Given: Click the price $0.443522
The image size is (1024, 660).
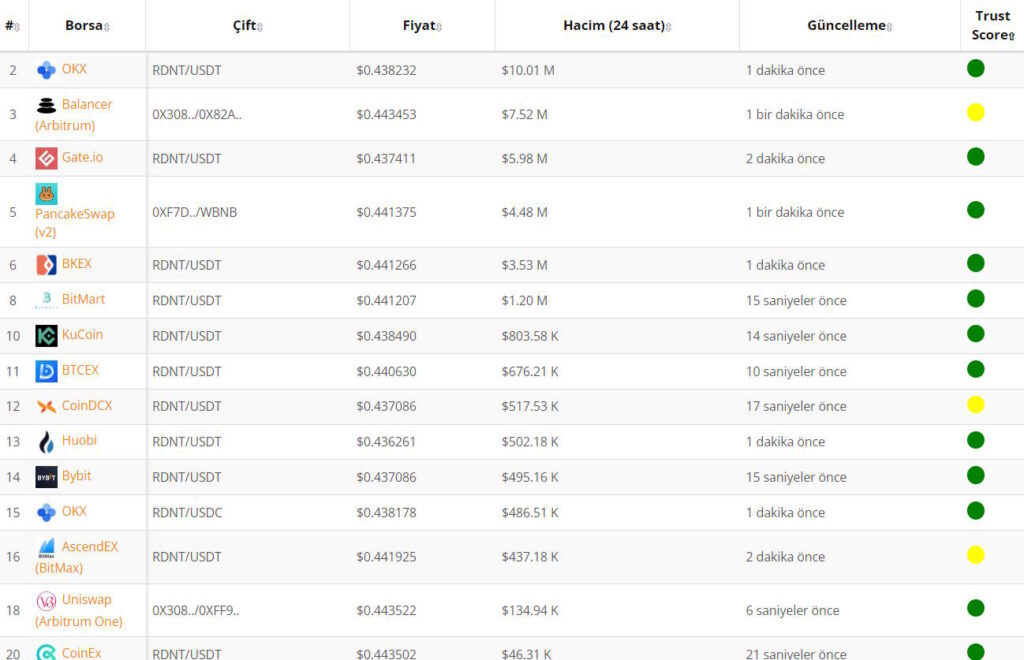Looking at the screenshot, I should click(x=386, y=610).
